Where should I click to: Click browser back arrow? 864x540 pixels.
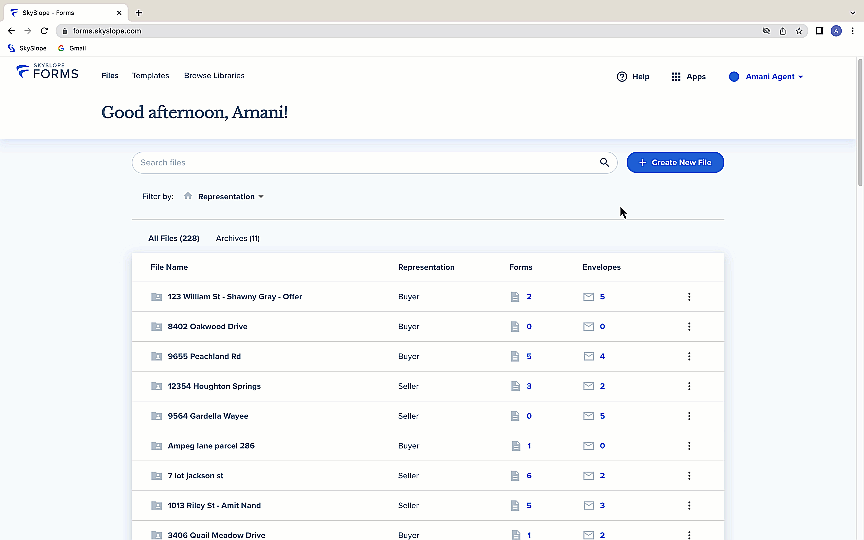12,31
